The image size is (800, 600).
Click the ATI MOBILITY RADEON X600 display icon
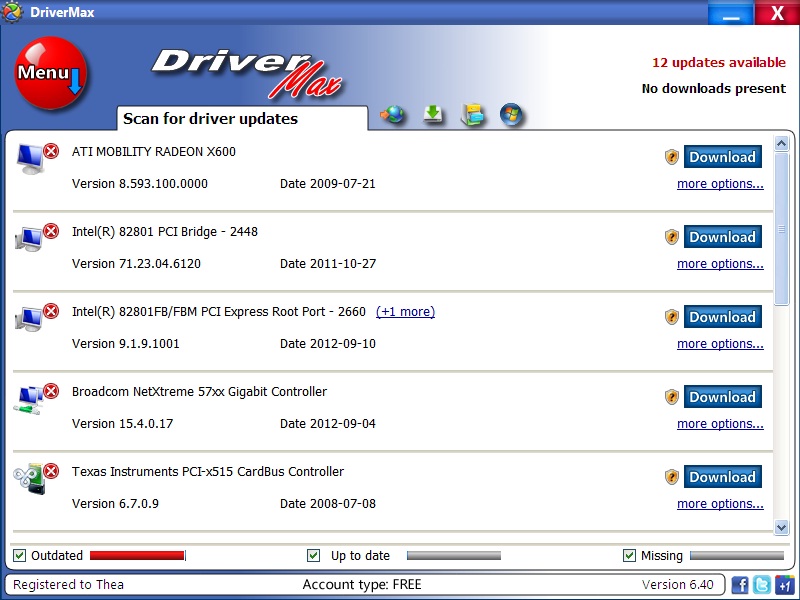30,159
